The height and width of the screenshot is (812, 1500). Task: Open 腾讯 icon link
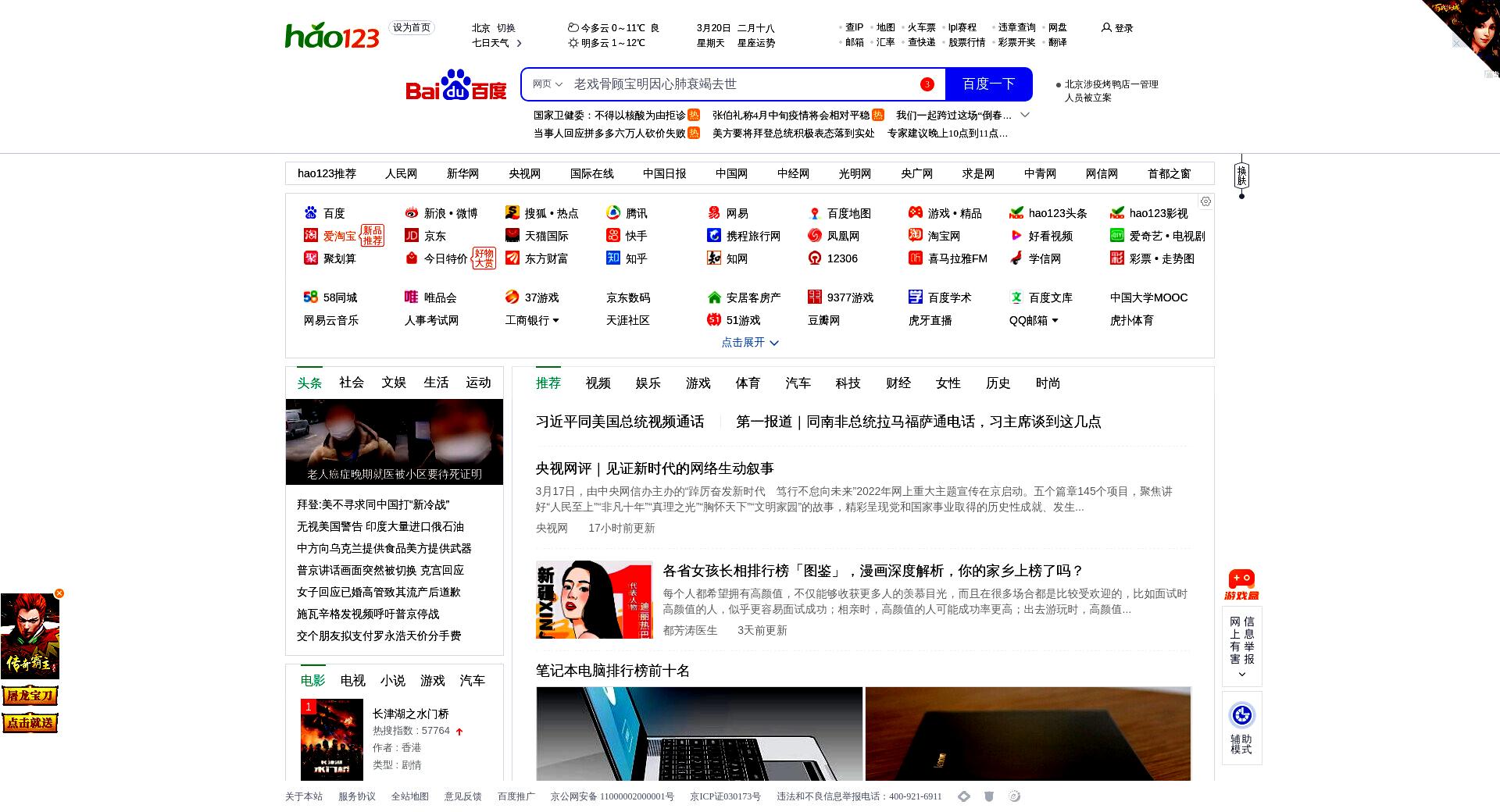[x=613, y=212]
